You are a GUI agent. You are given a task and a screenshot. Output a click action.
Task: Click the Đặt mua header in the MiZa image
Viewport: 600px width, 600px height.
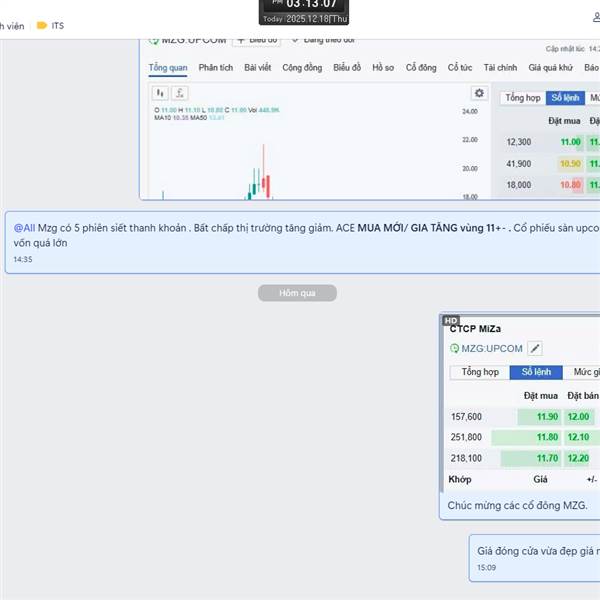(541, 396)
